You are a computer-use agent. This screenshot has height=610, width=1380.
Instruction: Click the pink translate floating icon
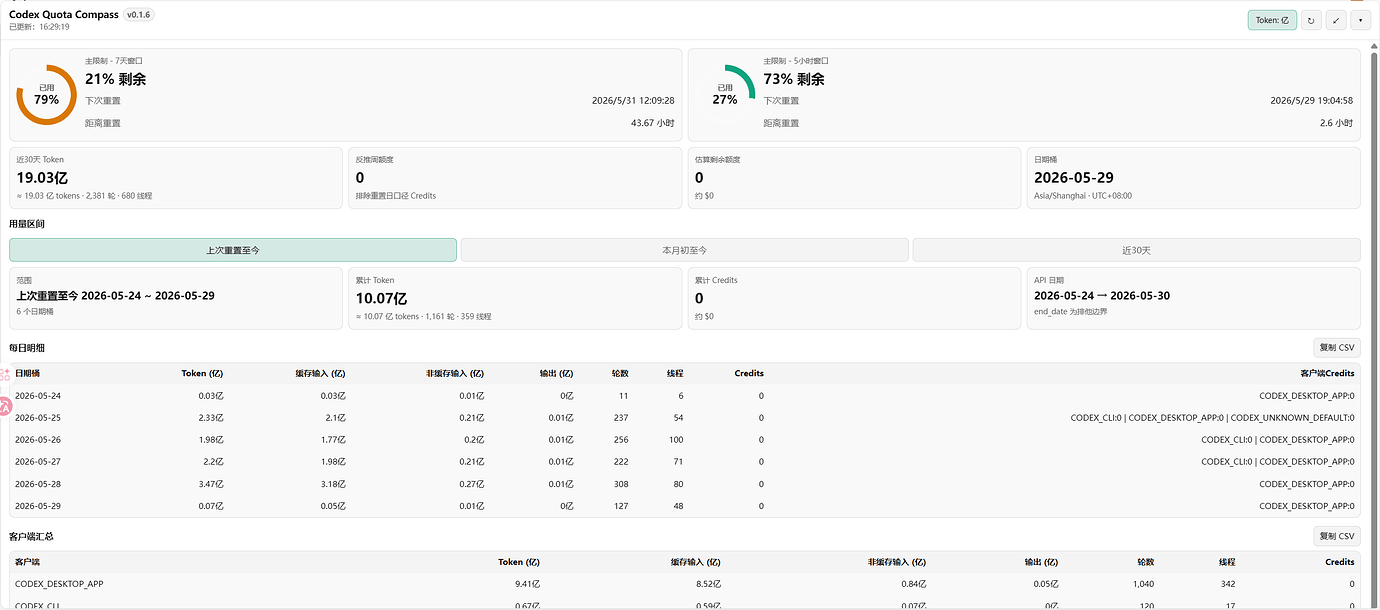tap(5, 405)
